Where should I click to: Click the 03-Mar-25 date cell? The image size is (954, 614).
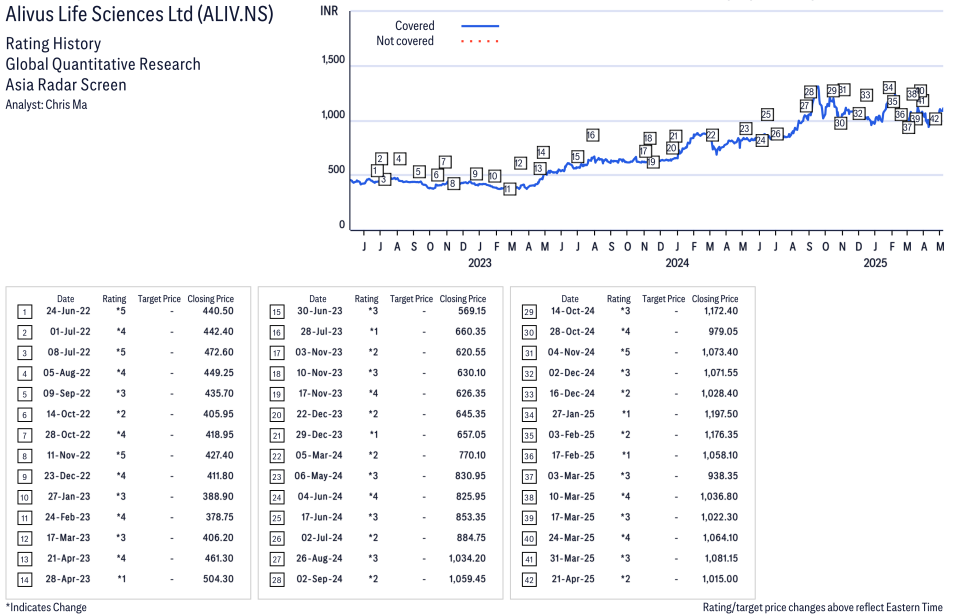pos(571,476)
